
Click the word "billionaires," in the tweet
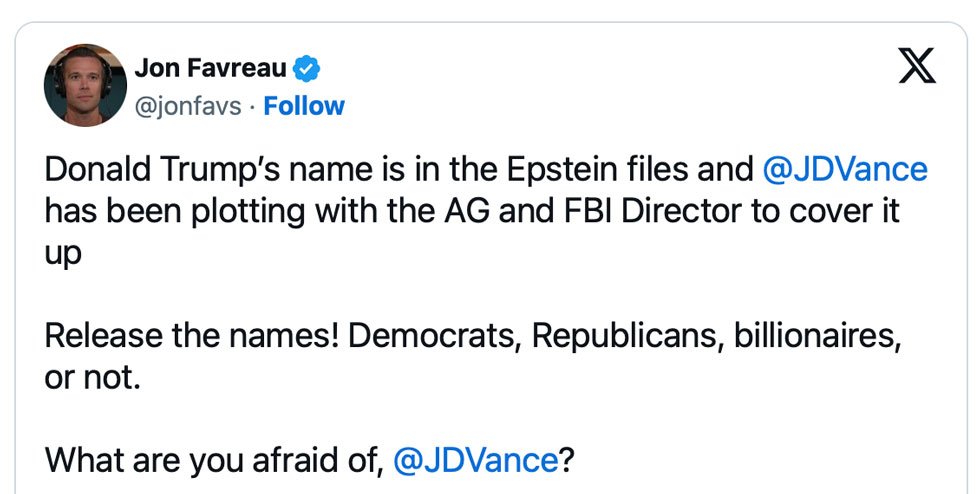(818, 336)
